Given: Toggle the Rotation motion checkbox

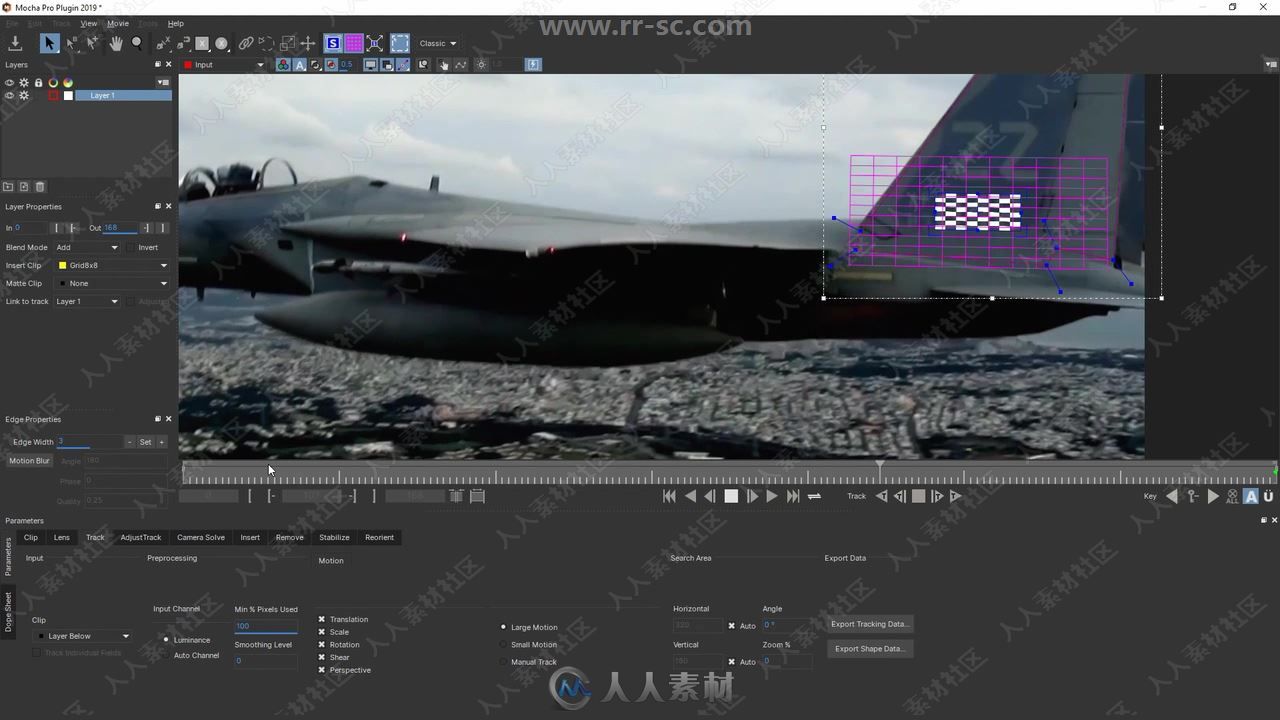Looking at the screenshot, I should (x=322, y=645).
